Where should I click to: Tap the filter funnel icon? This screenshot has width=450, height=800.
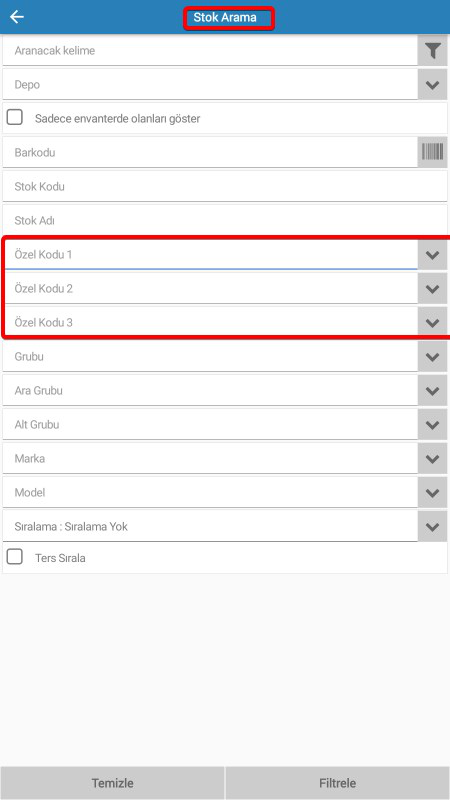pyautogui.click(x=433, y=51)
